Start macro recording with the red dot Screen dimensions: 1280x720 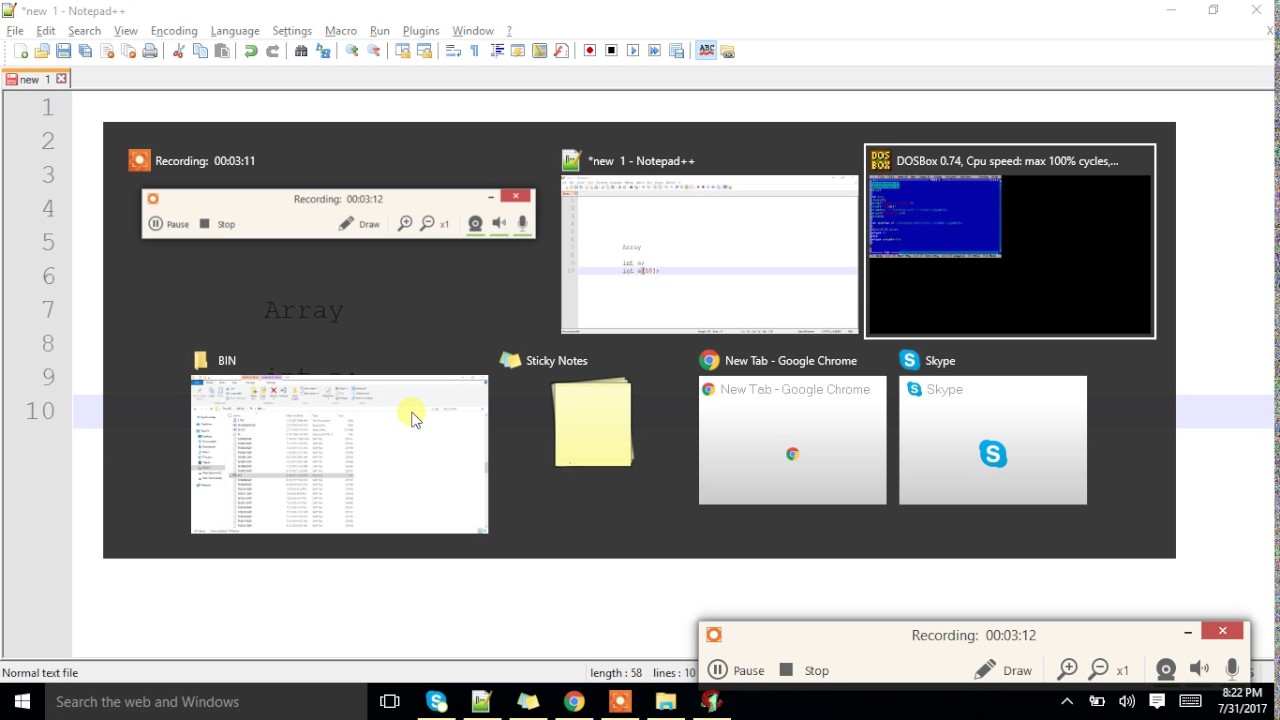(x=590, y=51)
